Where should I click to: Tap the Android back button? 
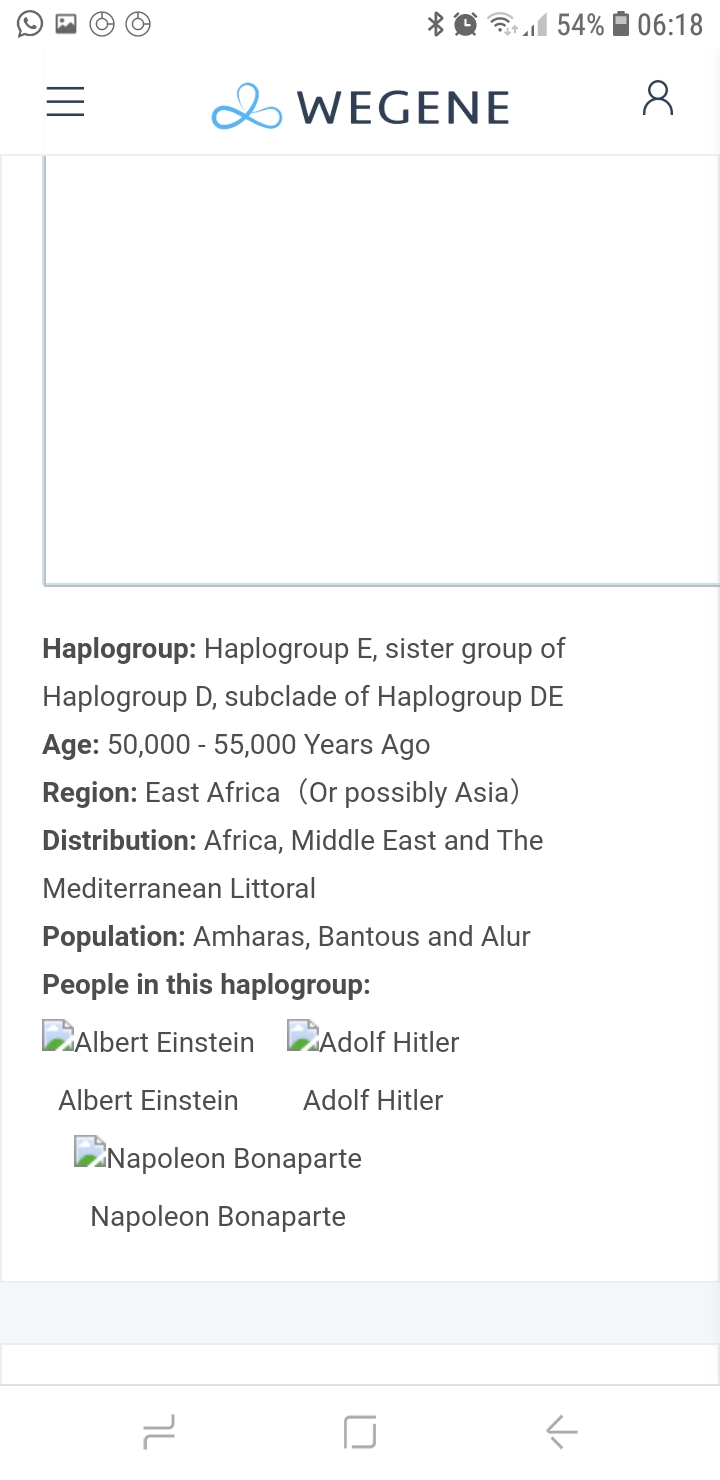coord(561,1432)
